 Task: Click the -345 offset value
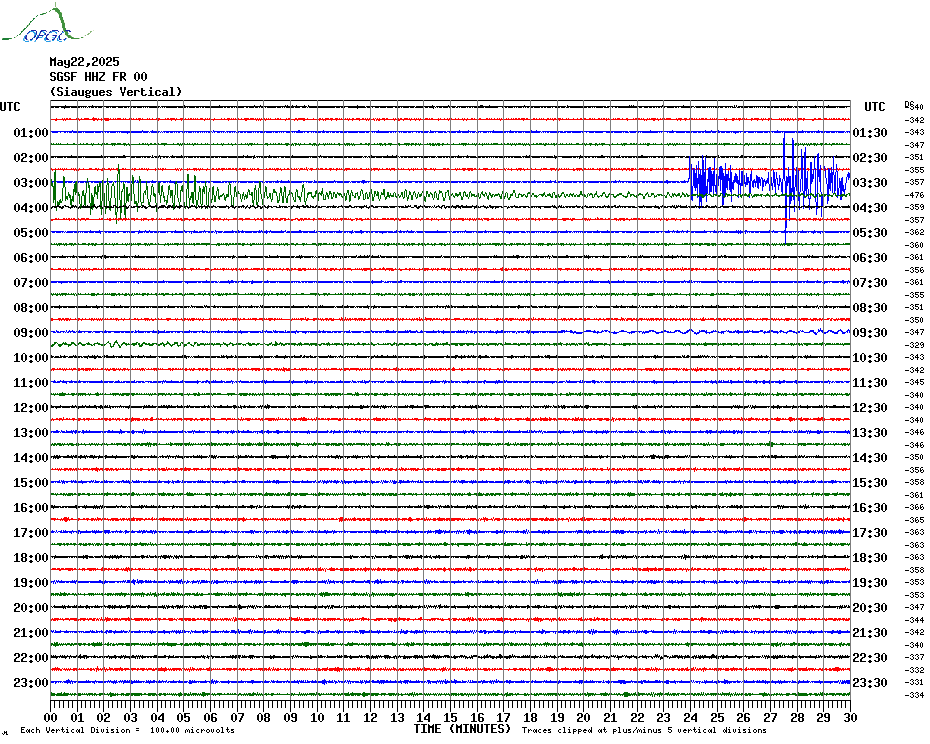tap(915, 382)
